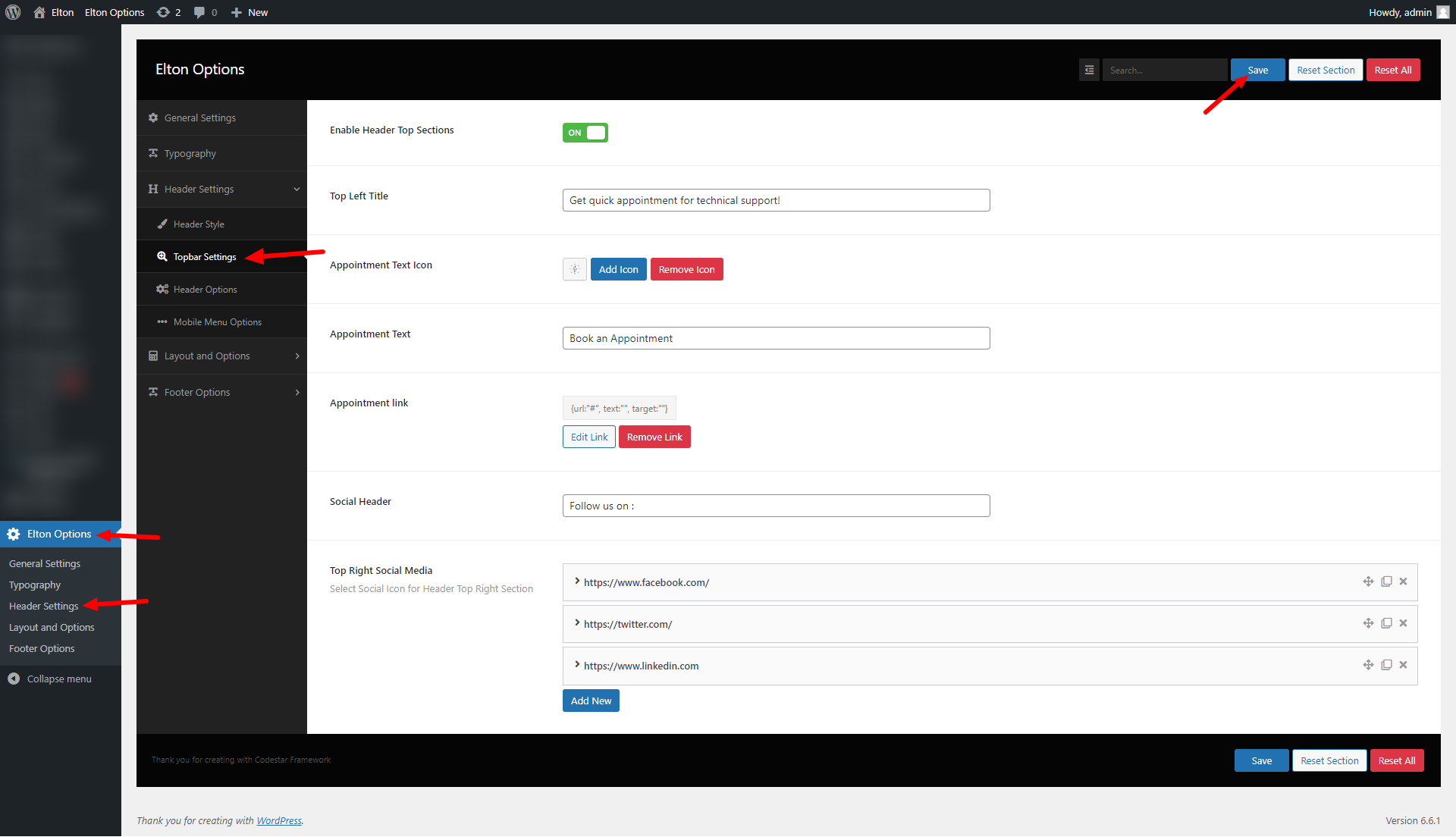Select Mobile Menu Options item
This screenshot has height=837, width=1456.
click(217, 322)
